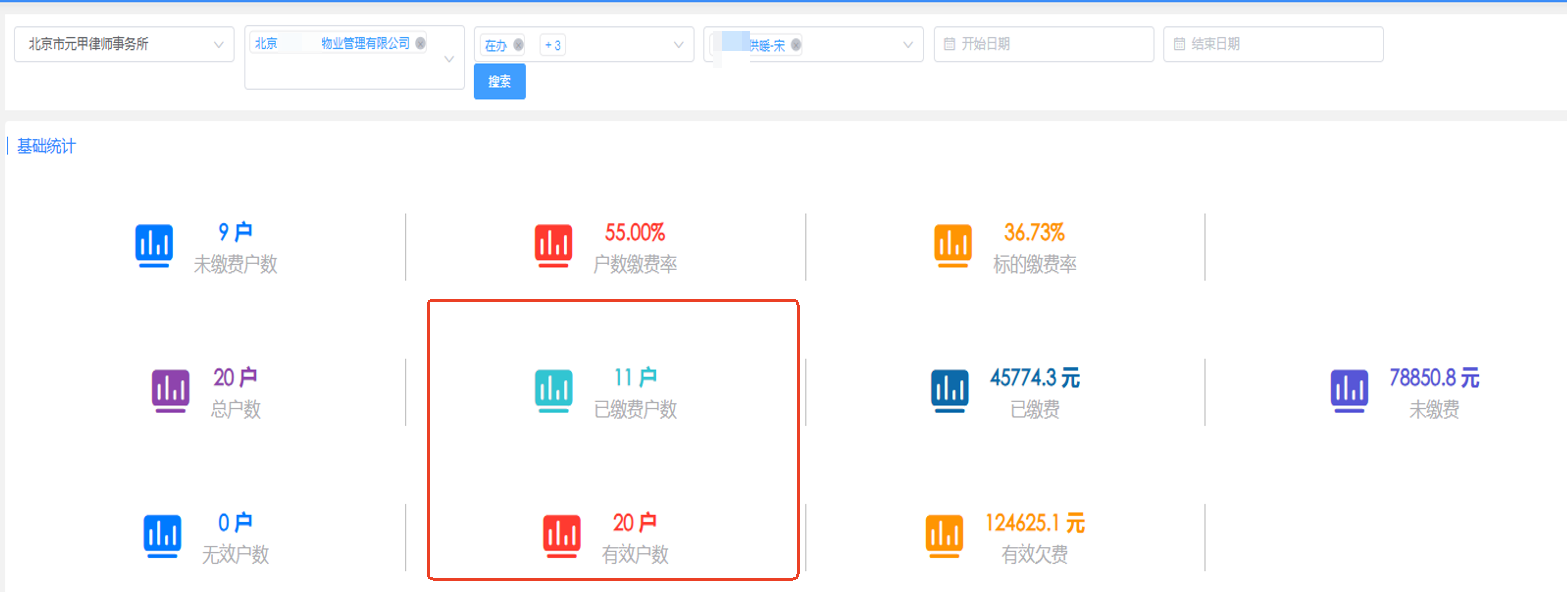The width and height of the screenshot is (1567, 592).
Task: Click the 有效欠费 orange chart icon
Action: (x=945, y=536)
